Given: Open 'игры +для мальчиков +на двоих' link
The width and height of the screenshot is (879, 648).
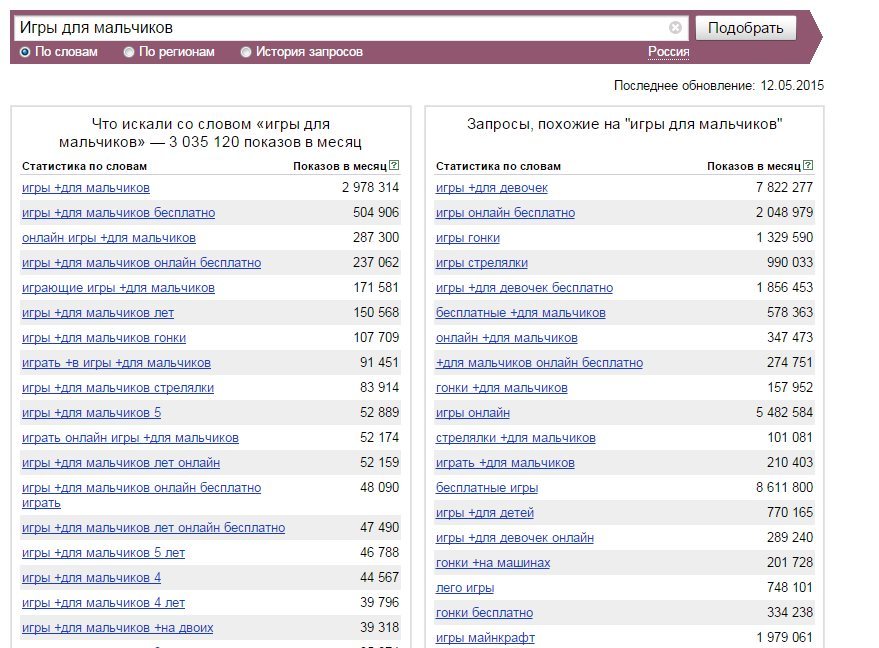Looking at the screenshot, I should (118, 628).
